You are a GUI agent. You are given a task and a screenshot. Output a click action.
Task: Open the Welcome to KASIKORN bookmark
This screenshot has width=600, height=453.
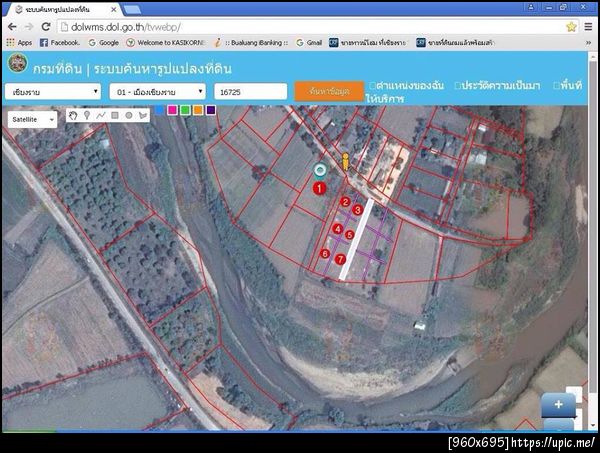click(x=166, y=43)
